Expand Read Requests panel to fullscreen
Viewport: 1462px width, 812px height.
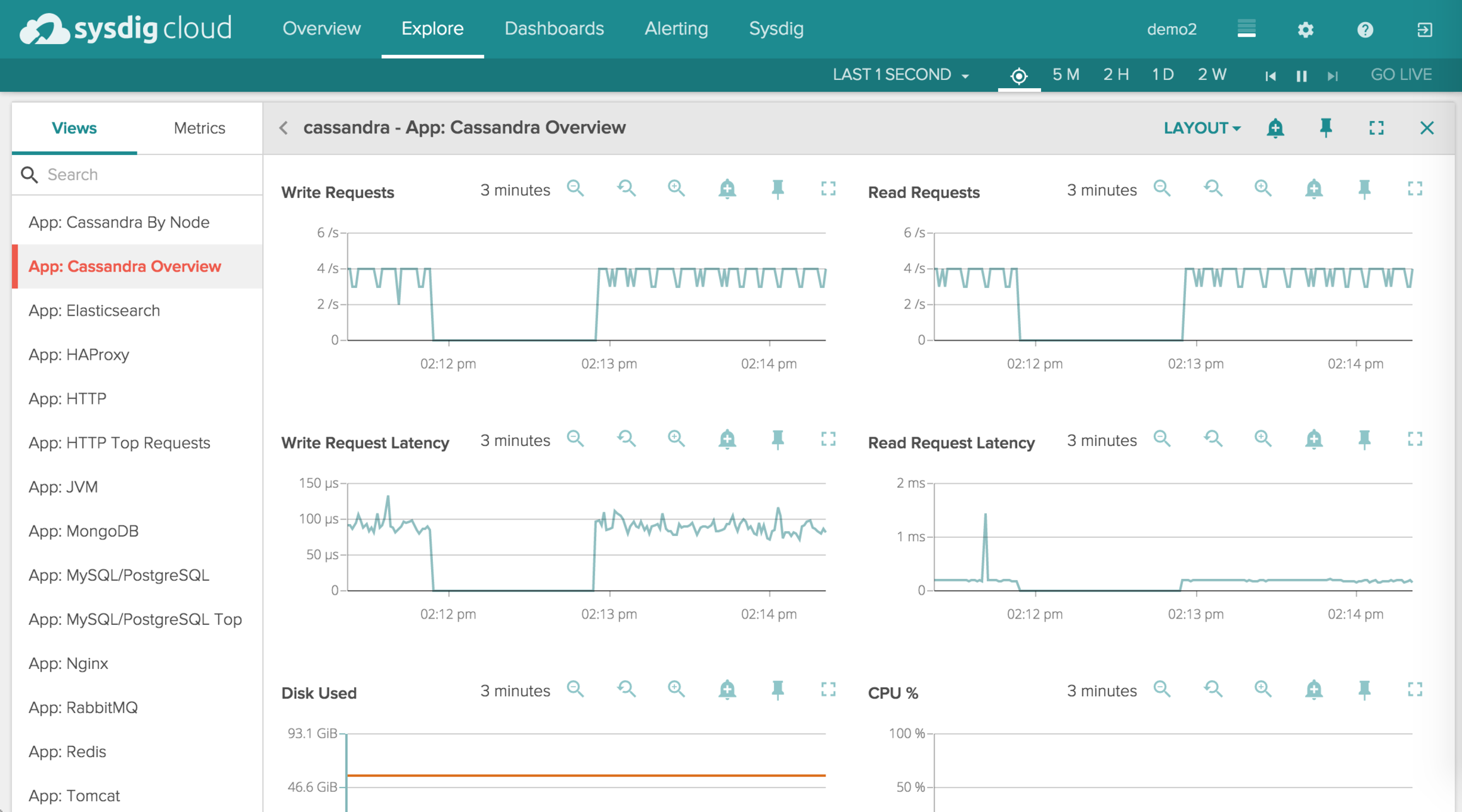point(1415,188)
